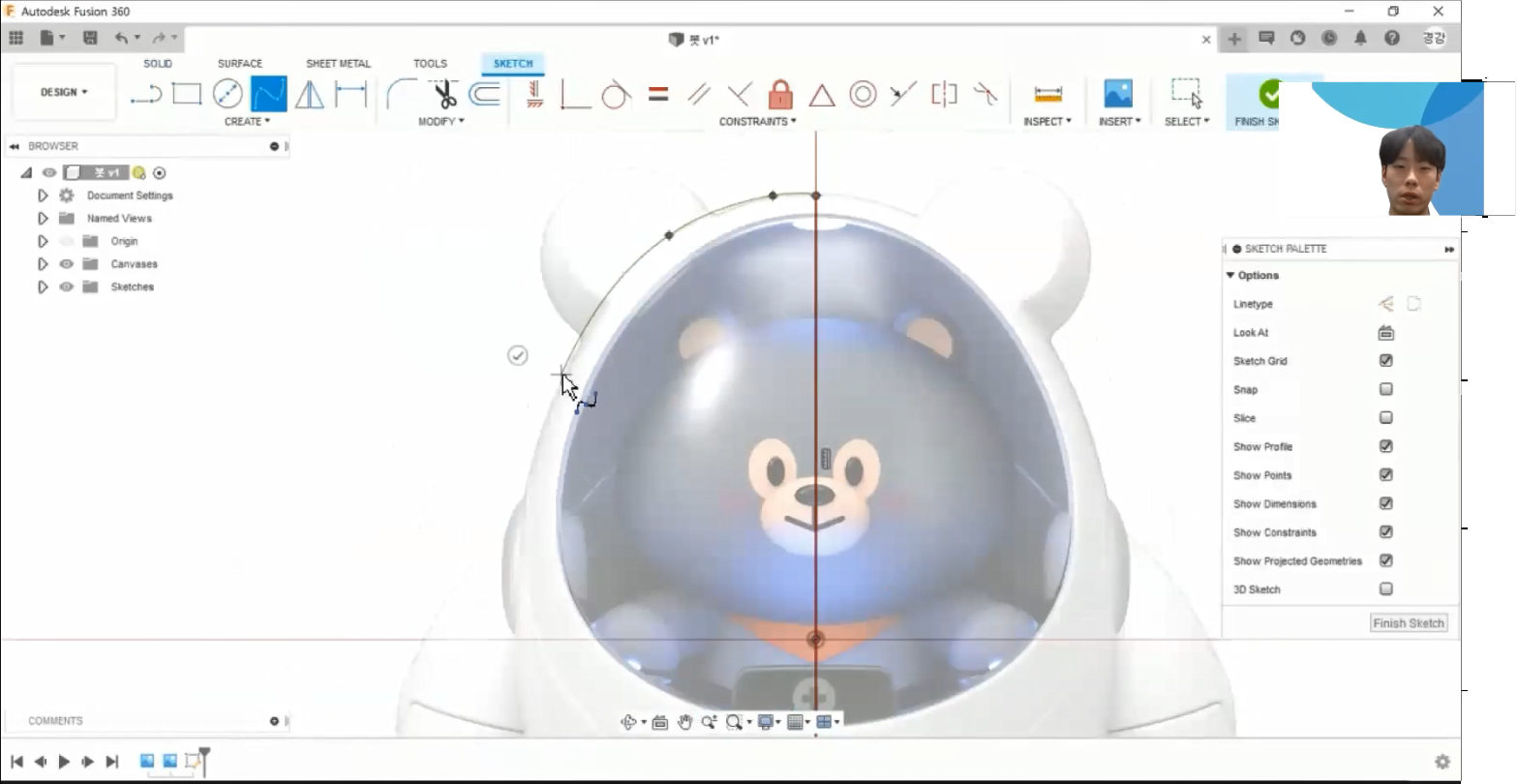The image size is (1518, 784).
Task: Open the INSPECT dropdown menu
Action: [1047, 122]
